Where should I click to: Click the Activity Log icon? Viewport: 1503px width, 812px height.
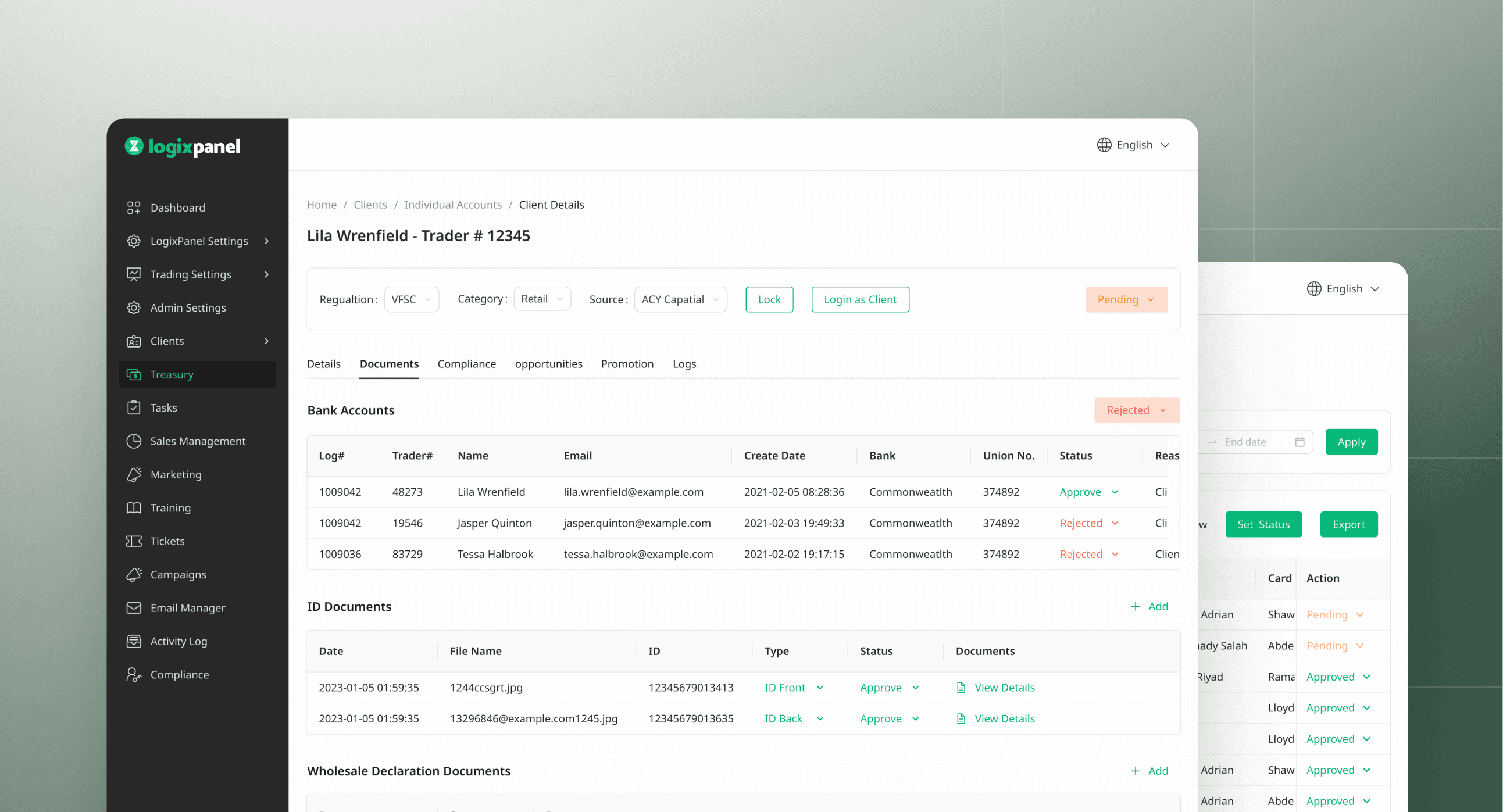point(134,641)
